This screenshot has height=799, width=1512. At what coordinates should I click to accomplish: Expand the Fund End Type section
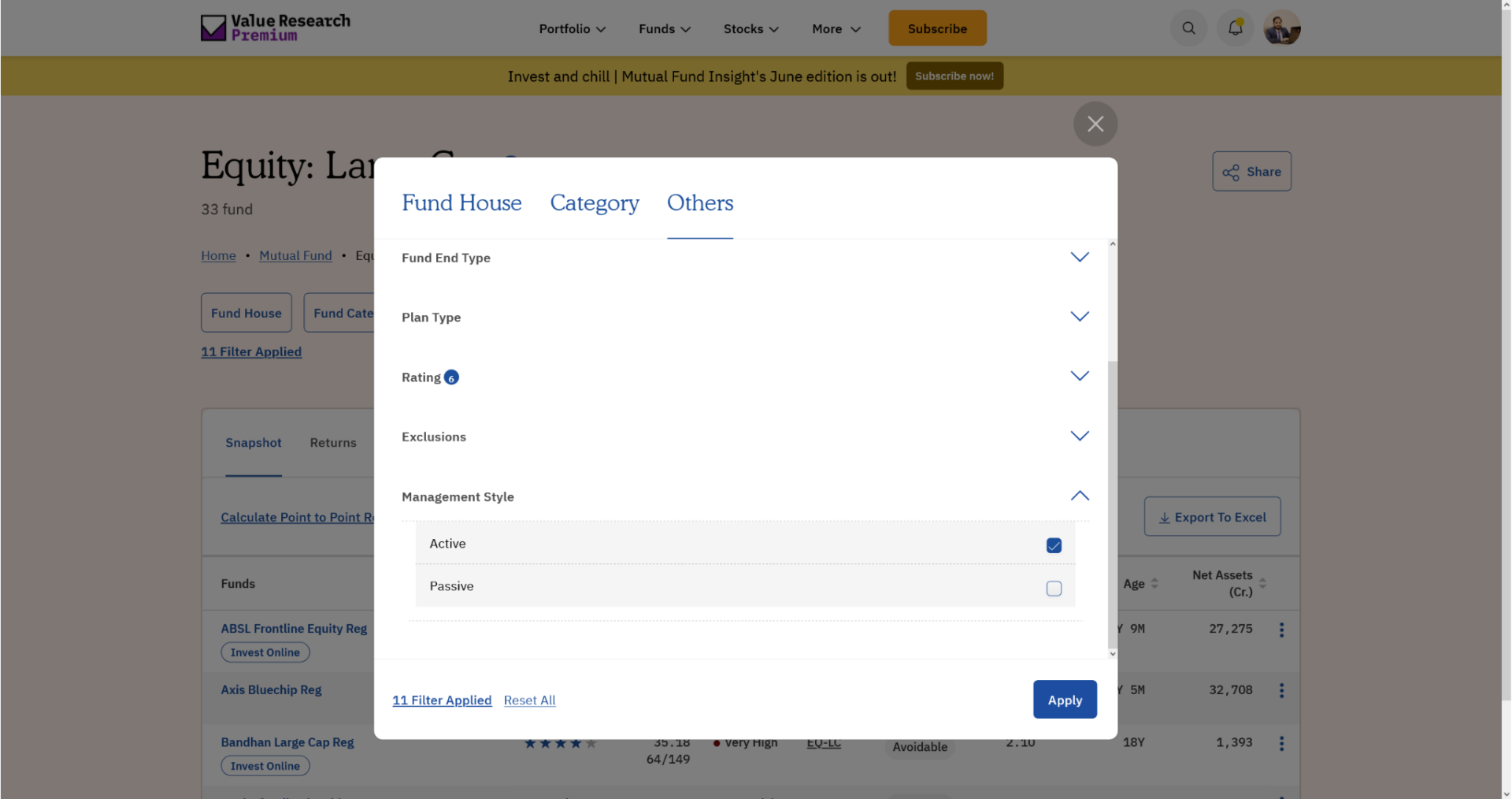click(1080, 256)
